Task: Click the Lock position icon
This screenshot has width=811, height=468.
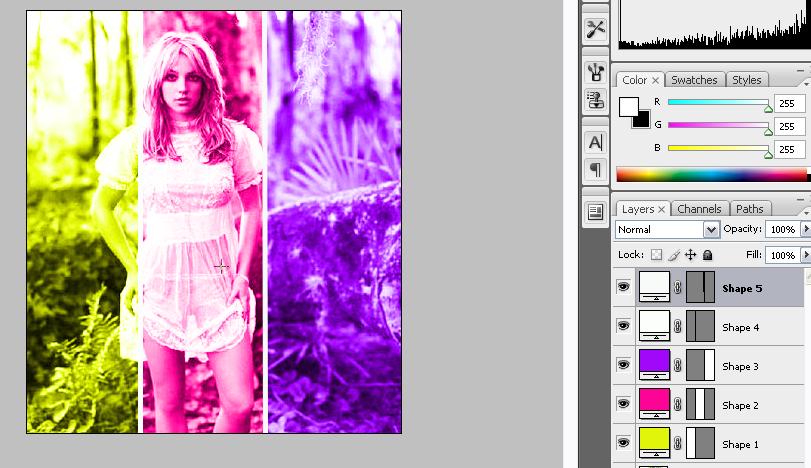Action: point(690,256)
